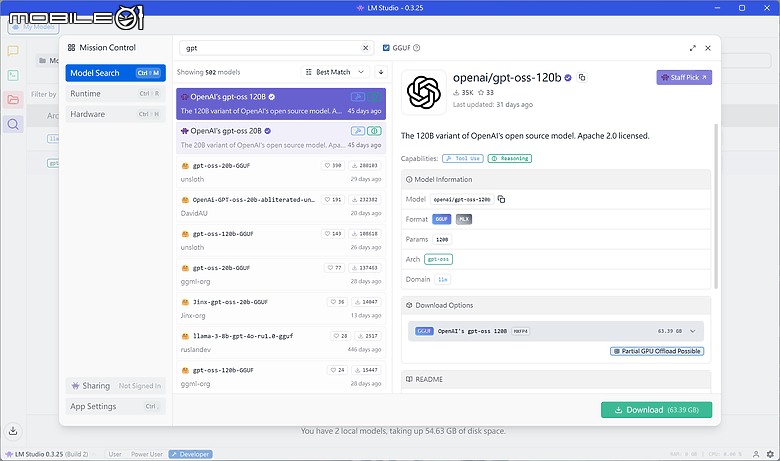
Task: Copy the openai/gpt-oss-120b title name
Action: tap(582, 78)
